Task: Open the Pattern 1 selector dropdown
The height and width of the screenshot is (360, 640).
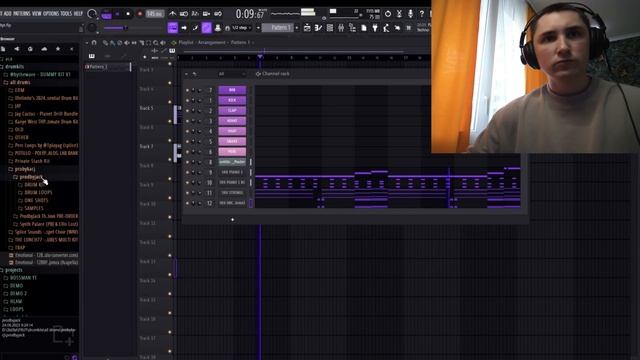Action: pyautogui.click(x=278, y=28)
